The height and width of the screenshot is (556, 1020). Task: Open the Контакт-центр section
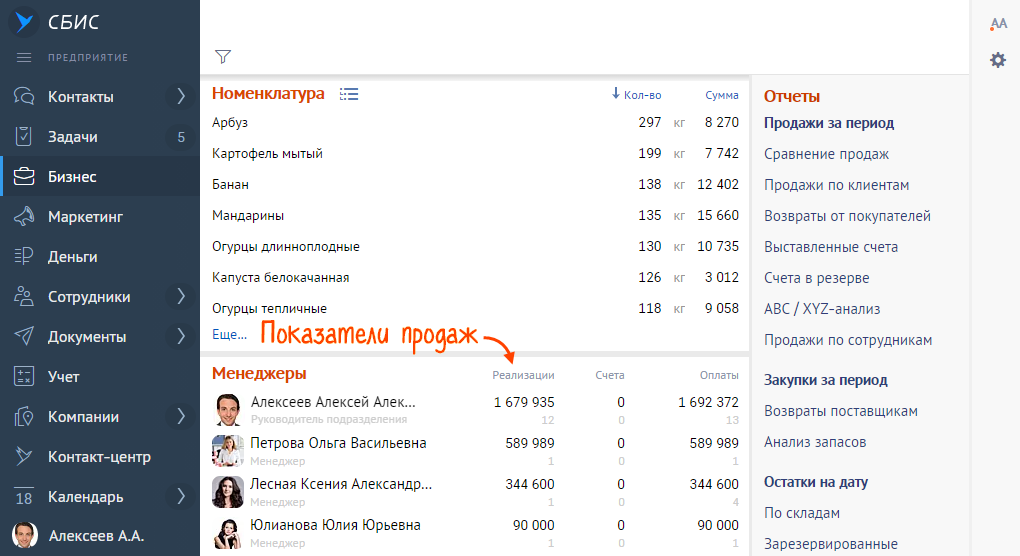point(99,457)
